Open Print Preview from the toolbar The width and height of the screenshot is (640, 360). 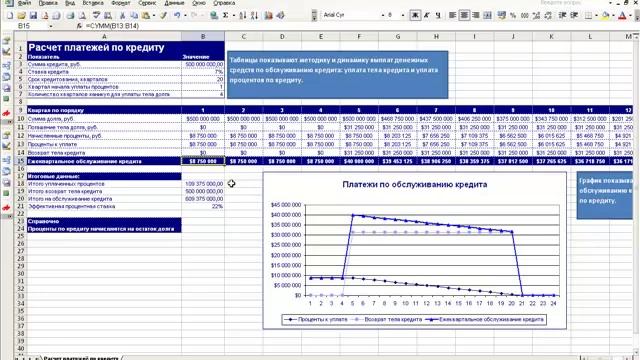pos(82,16)
